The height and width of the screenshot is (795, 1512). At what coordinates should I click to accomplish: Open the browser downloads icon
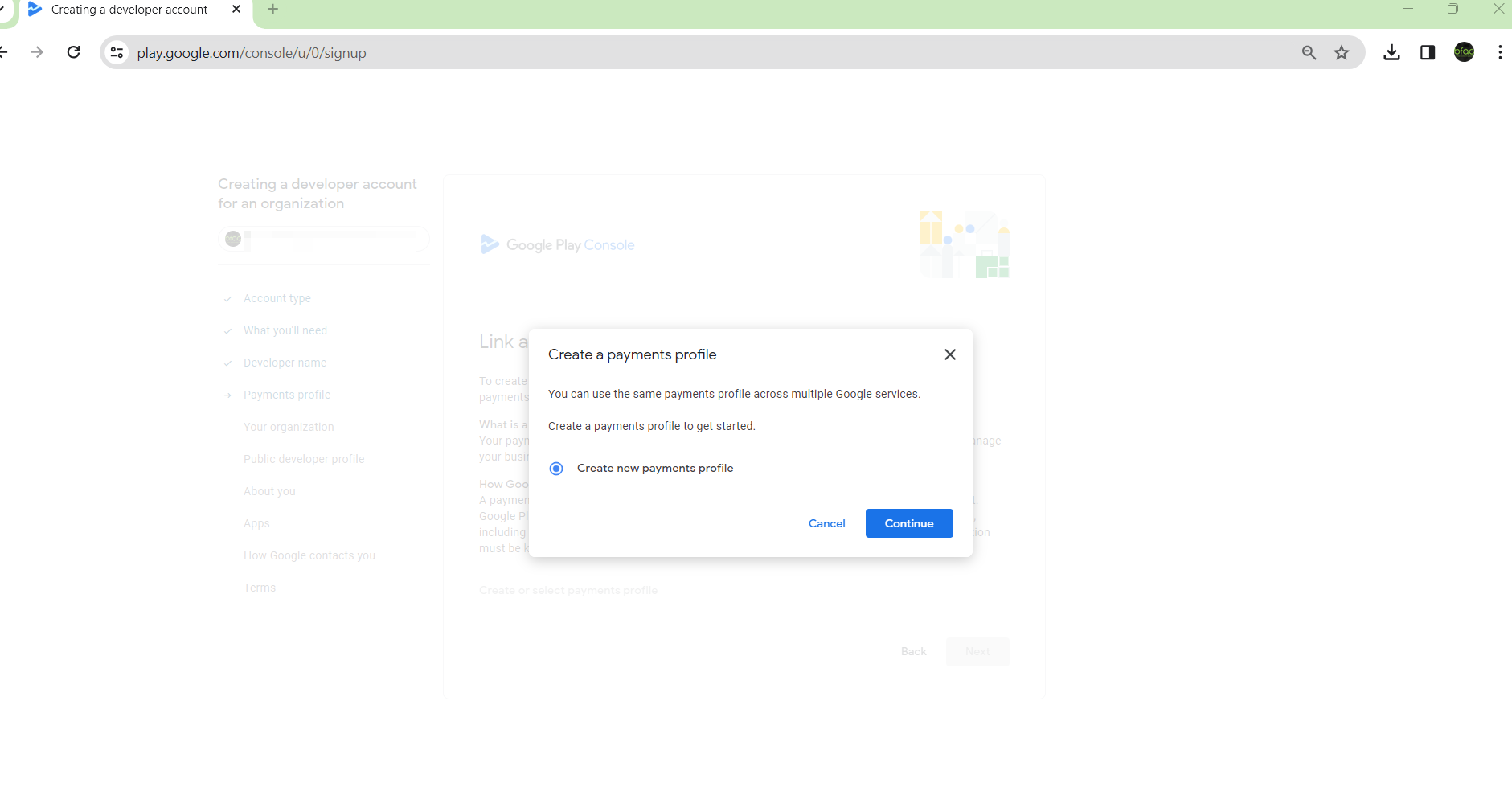coord(1391,53)
